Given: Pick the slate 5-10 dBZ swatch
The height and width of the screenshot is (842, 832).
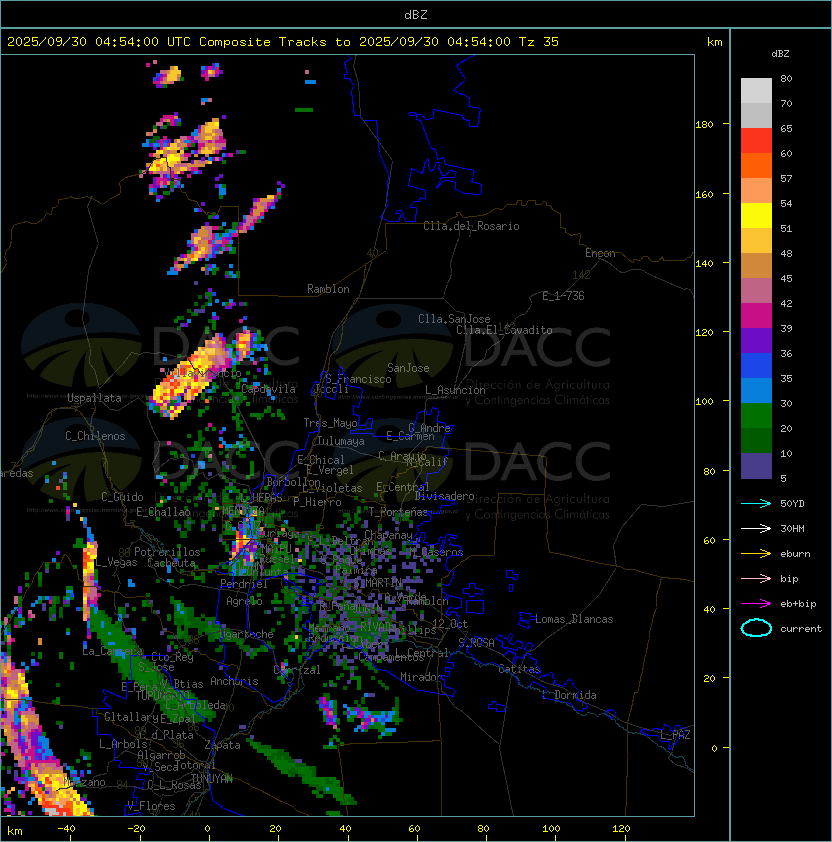Looking at the screenshot, I should (x=756, y=466).
